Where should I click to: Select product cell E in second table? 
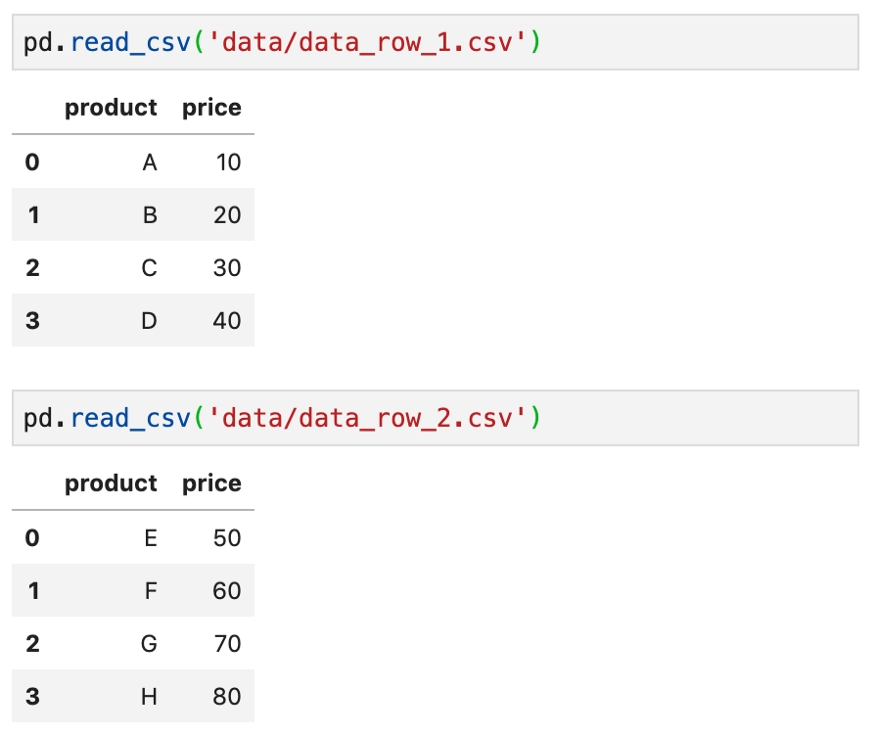coord(150,538)
